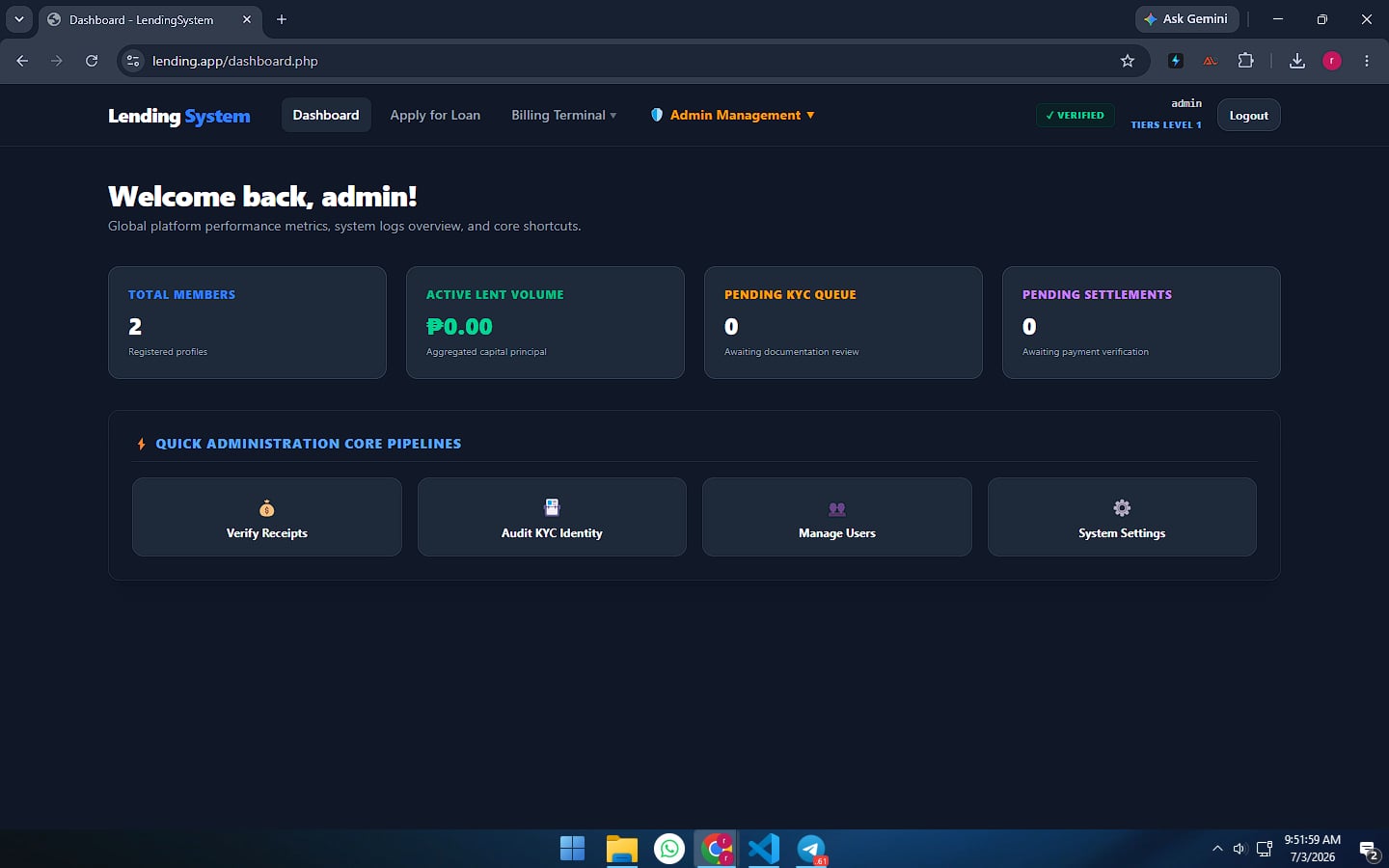The width and height of the screenshot is (1389, 868).
Task: Open the Chrome profile avatar
Action: (1332, 61)
